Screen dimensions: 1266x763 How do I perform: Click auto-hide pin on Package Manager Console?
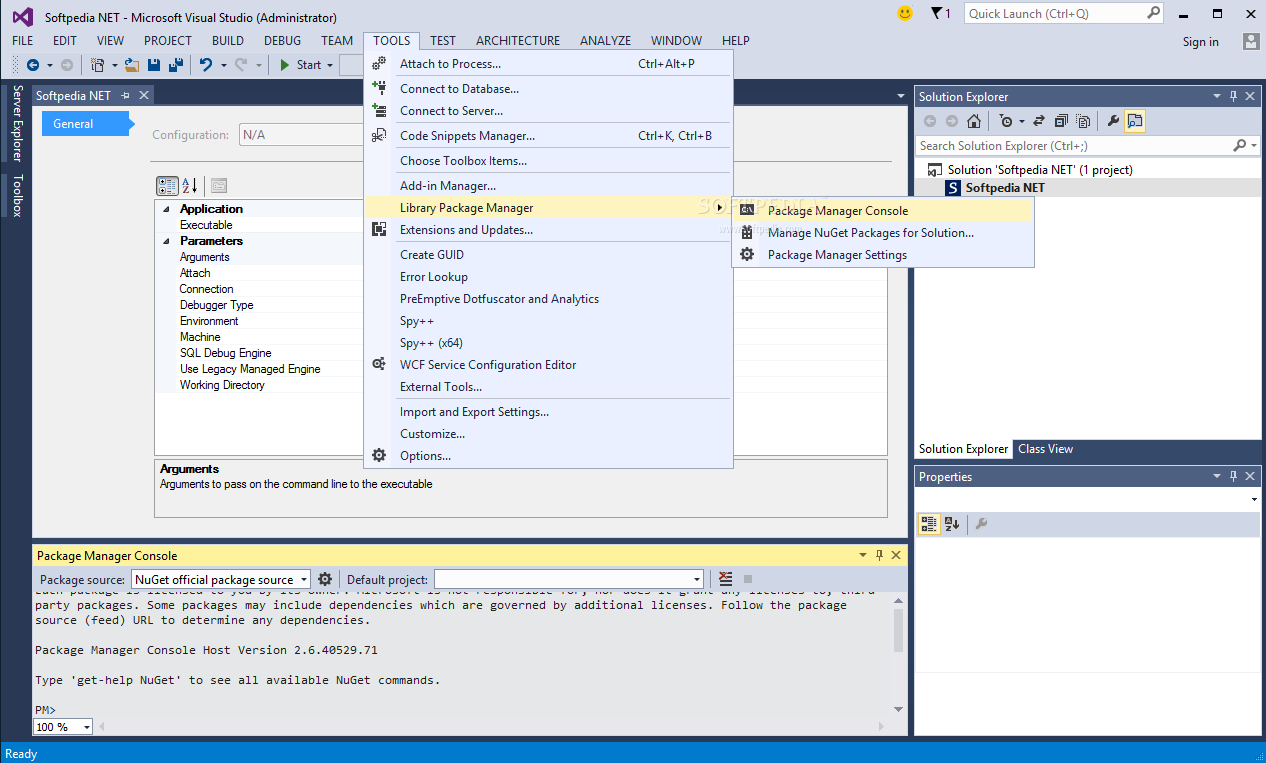879,555
